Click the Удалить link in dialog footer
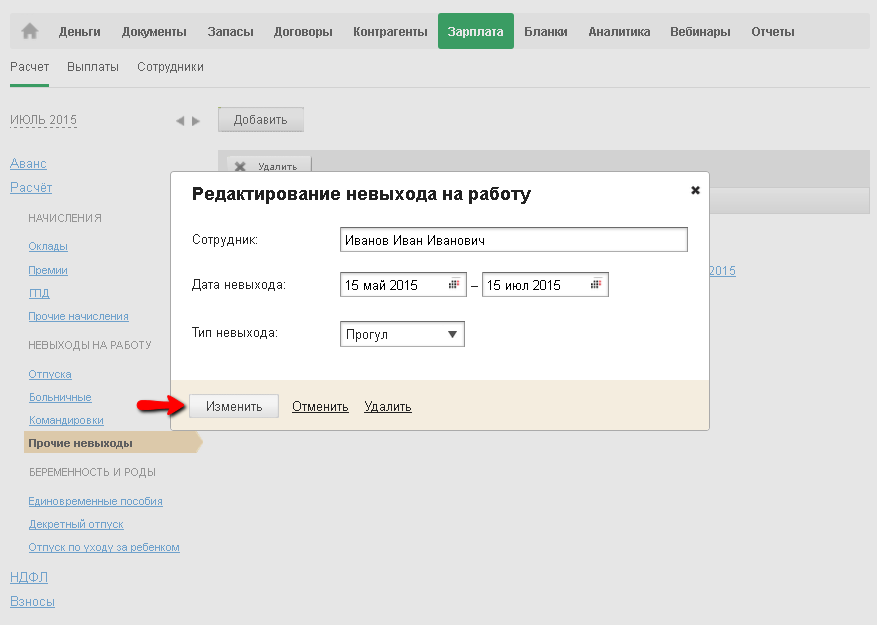Viewport: 877px width, 625px height. (x=388, y=407)
